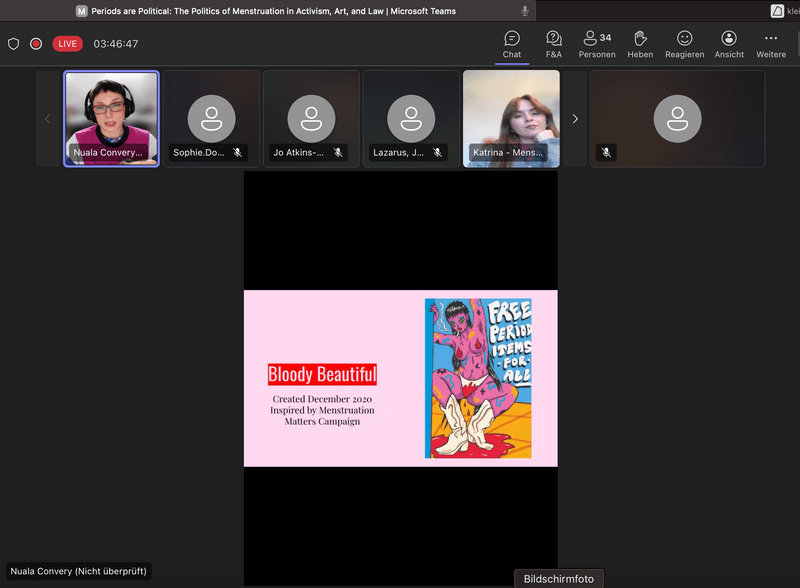Image resolution: width=800 pixels, height=588 pixels.
Task: Expand the Weitere more options menu
Action: point(771,44)
